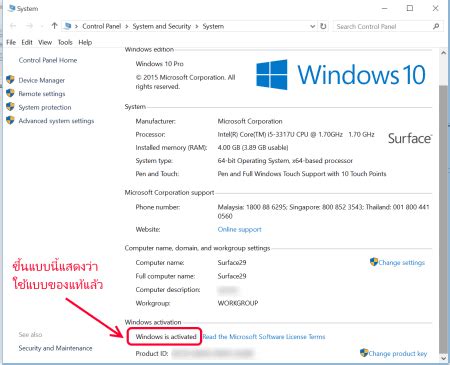The image size is (450, 365).
Task: Click the 4.00 GB RAM value
Action: pos(253,147)
